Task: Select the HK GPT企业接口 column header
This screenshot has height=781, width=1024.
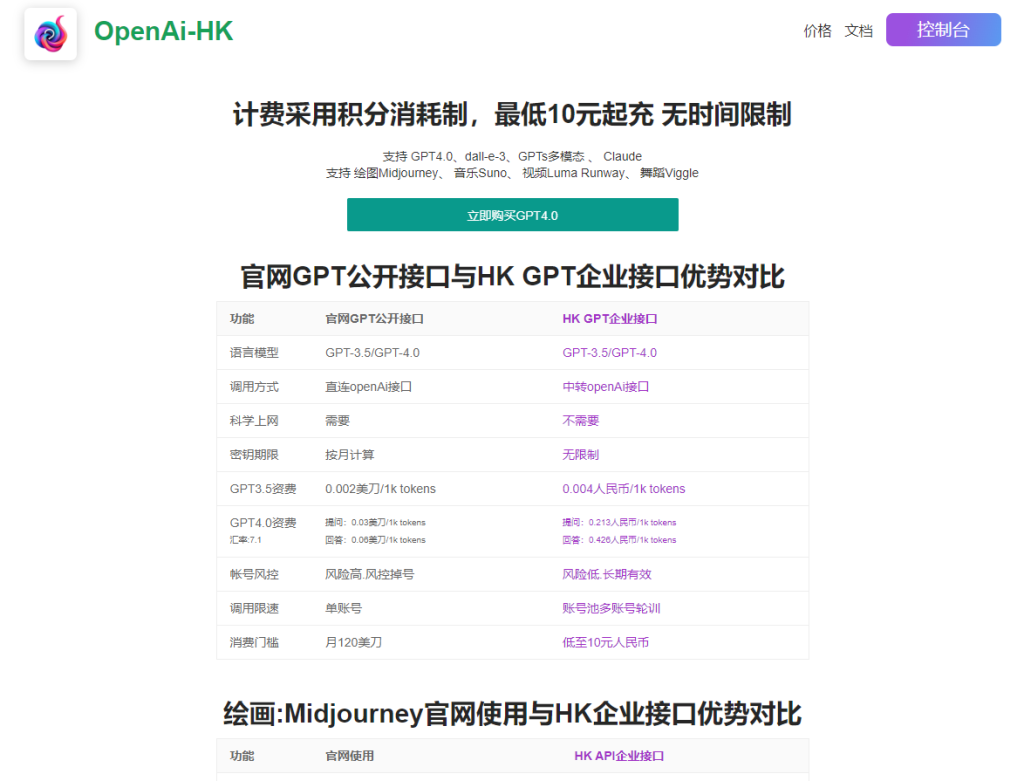Action: [609, 319]
